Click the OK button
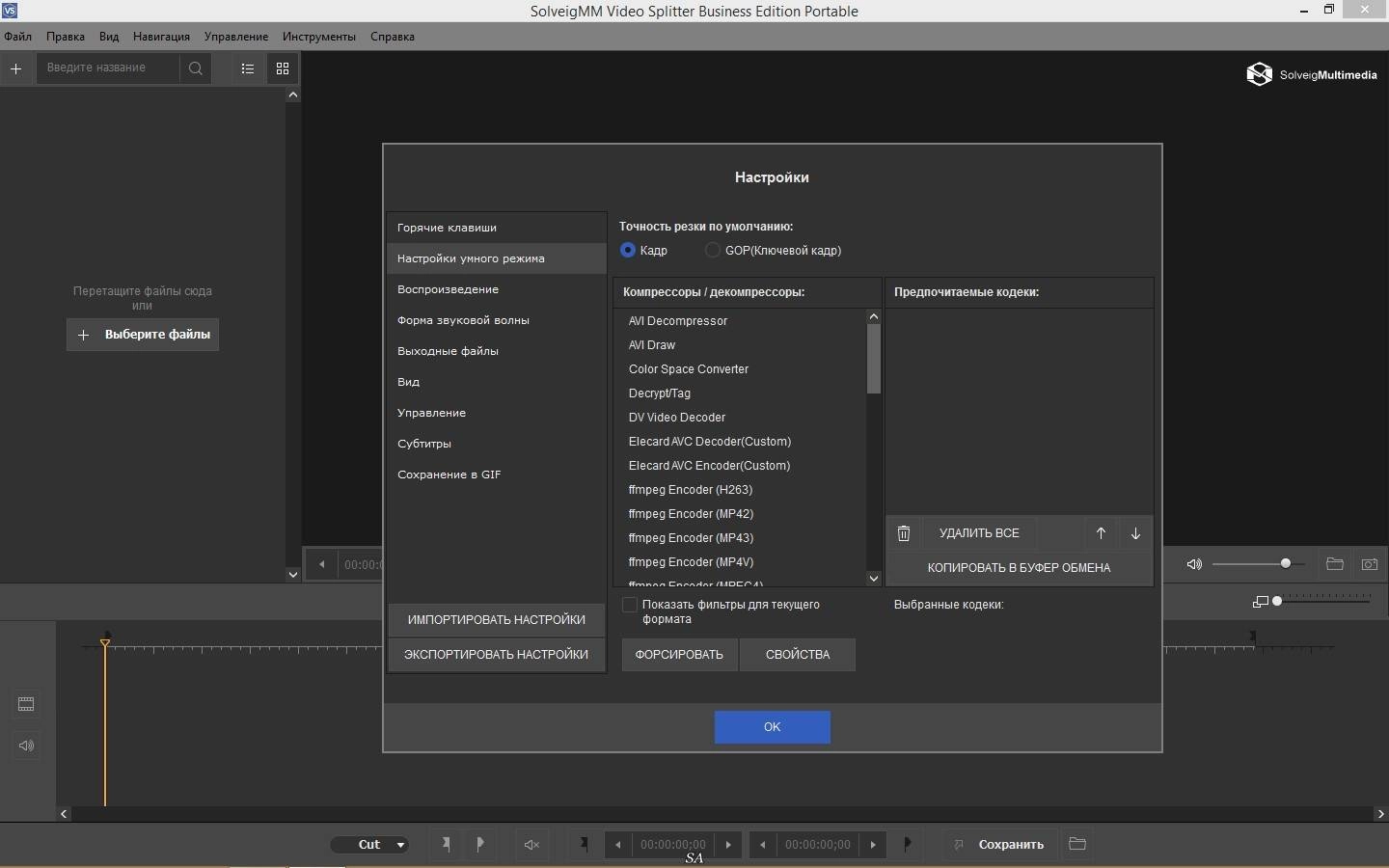This screenshot has height=868, width=1389. (773, 727)
